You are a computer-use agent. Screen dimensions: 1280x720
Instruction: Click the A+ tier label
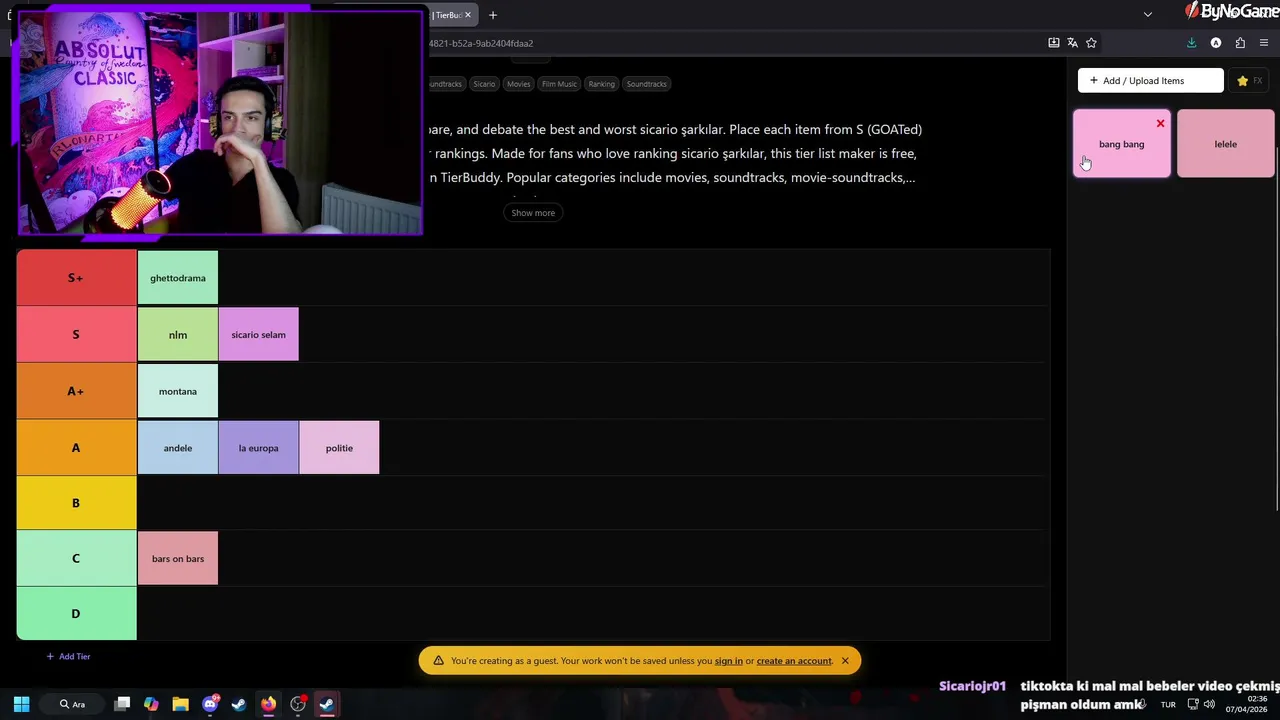76,391
